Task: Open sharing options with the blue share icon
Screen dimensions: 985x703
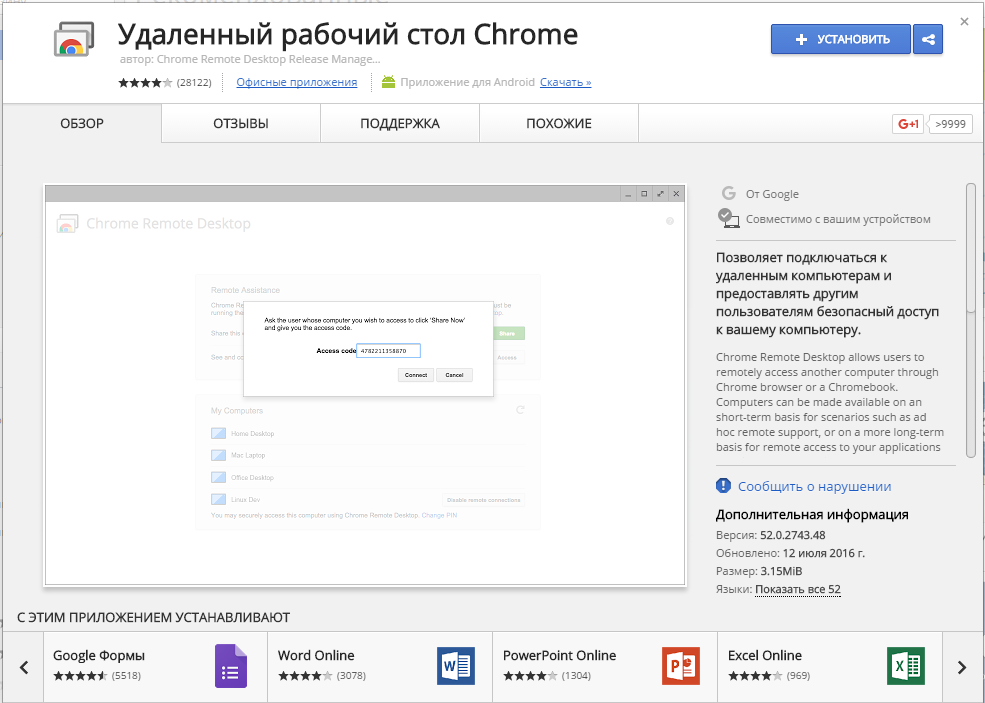Action: [927, 38]
